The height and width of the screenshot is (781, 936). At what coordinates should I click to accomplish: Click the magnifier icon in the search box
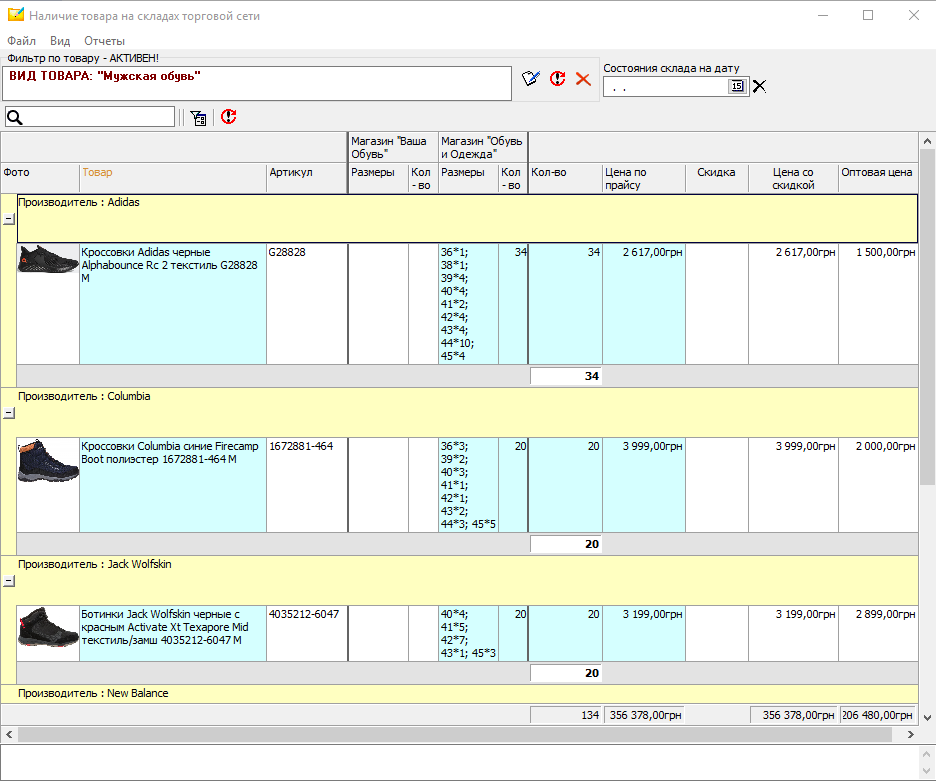pyautogui.click(x=15, y=118)
